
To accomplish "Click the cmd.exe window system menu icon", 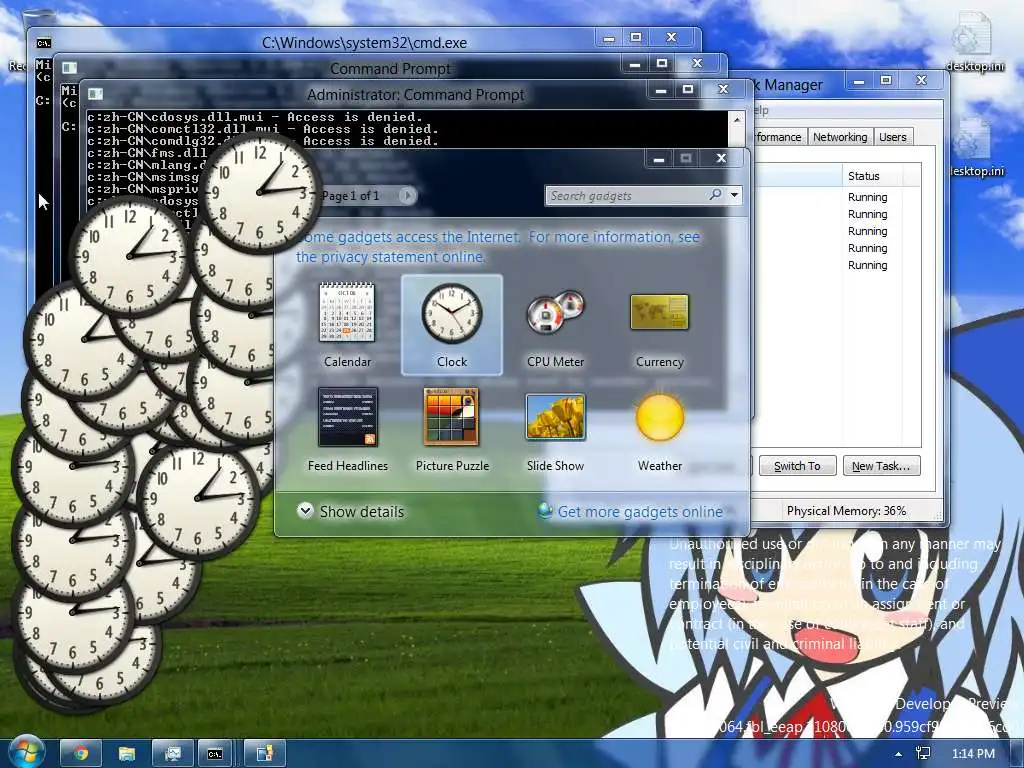I will click(x=44, y=43).
